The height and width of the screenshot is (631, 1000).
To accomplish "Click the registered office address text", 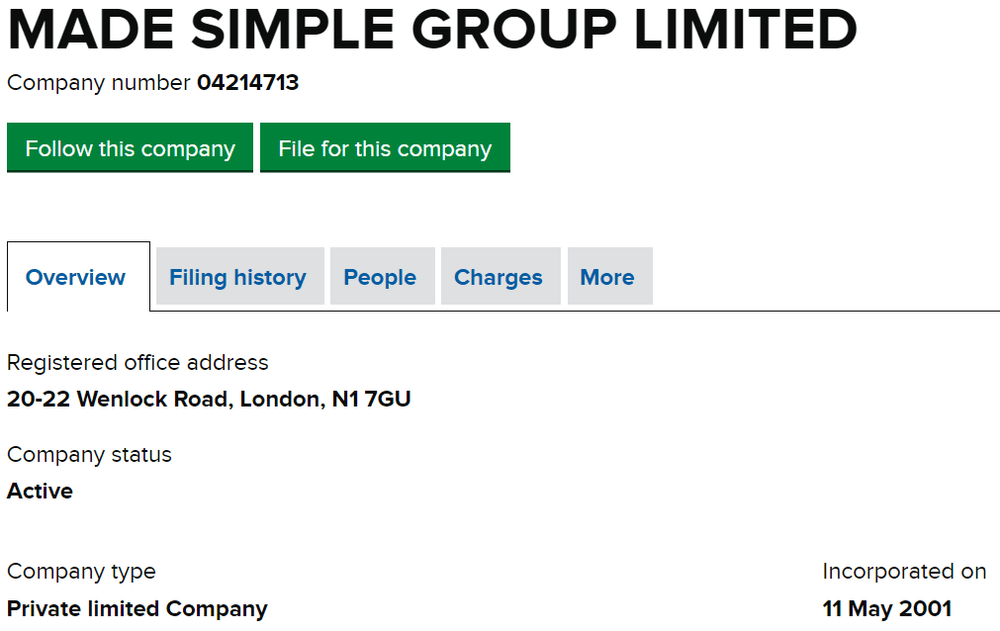I will (x=209, y=399).
